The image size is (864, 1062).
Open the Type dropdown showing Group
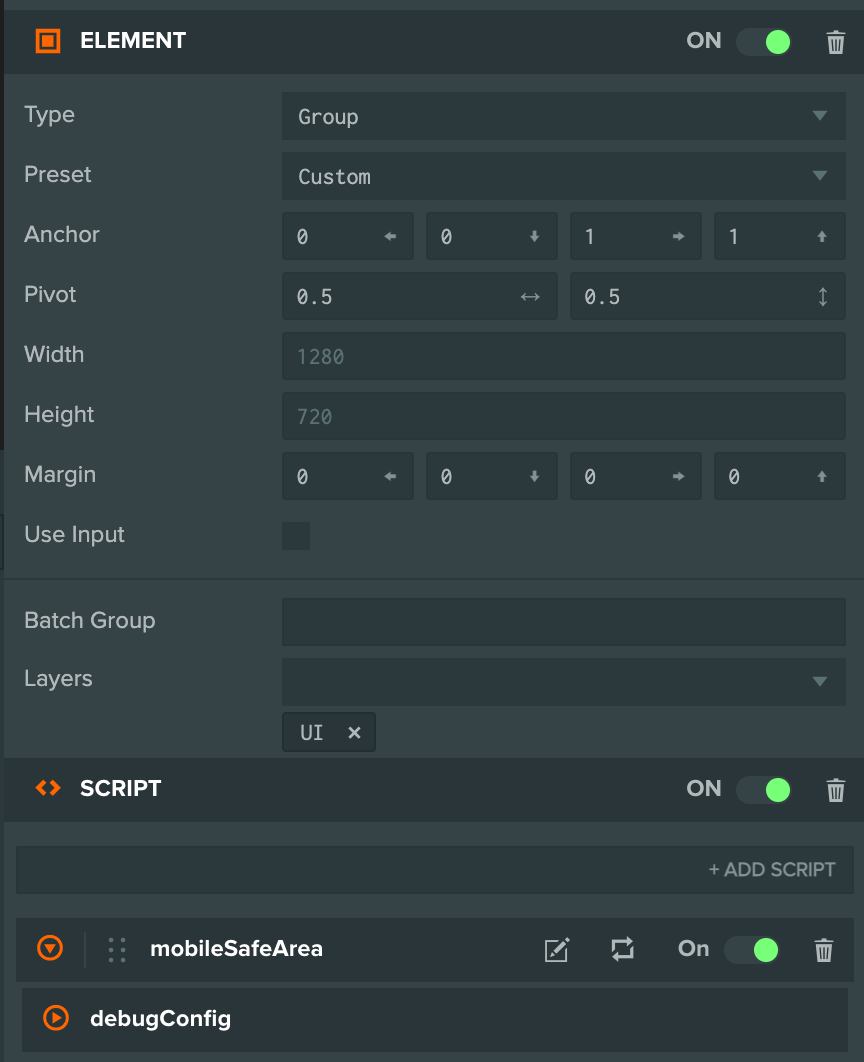tap(563, 116)
